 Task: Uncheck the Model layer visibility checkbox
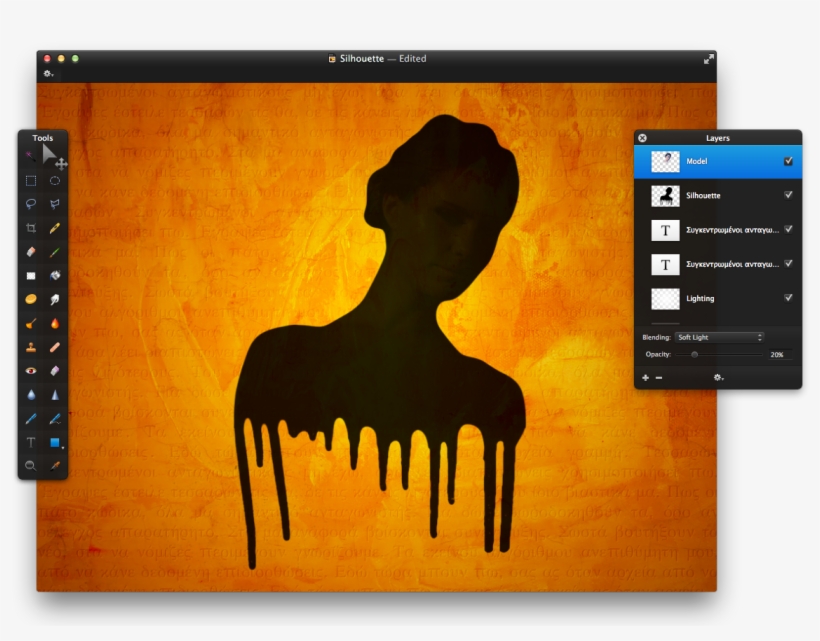pos(789,162)
